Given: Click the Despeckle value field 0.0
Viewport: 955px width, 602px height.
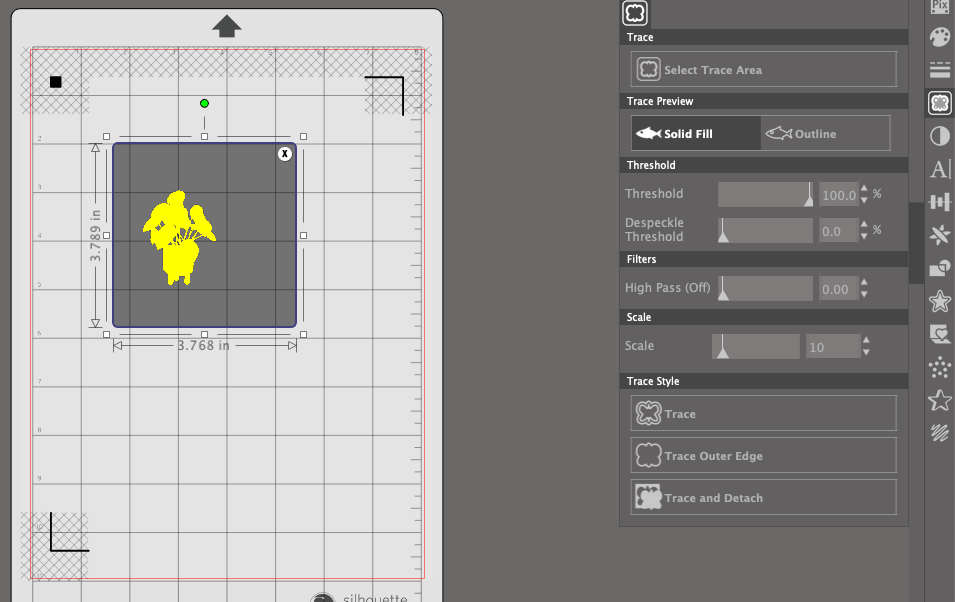Looking at the screenshot, I should point(839,231).
